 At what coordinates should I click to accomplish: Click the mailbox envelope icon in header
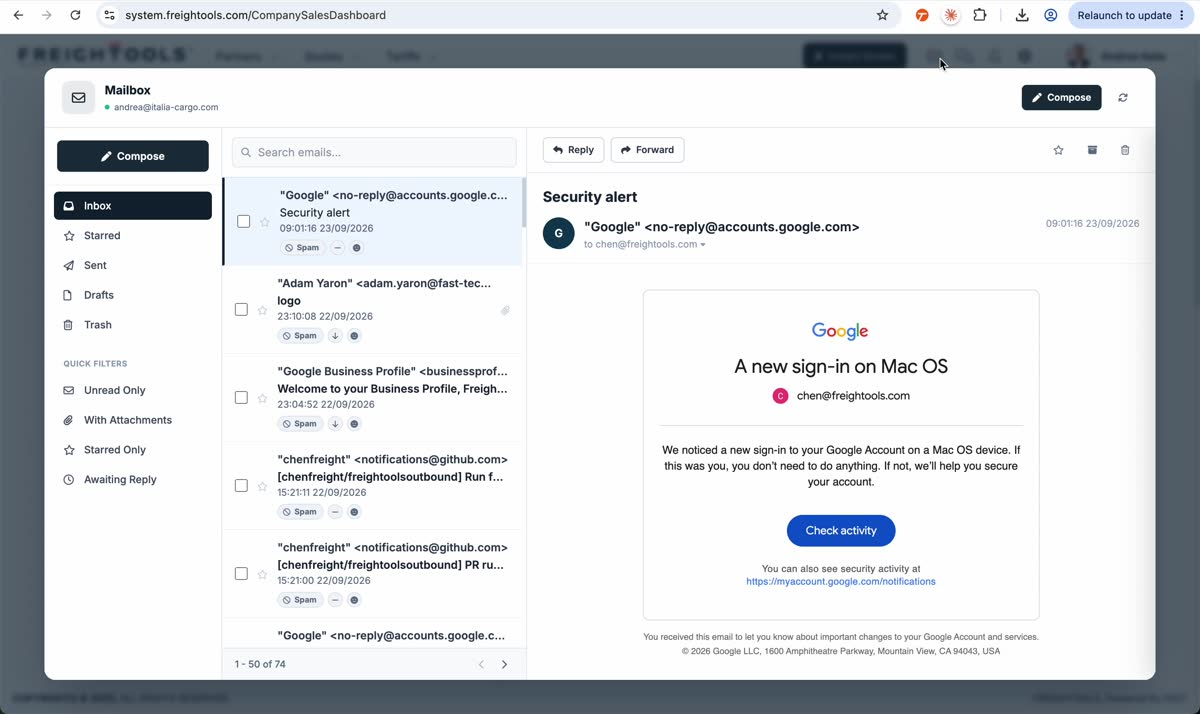click(79, 98)
